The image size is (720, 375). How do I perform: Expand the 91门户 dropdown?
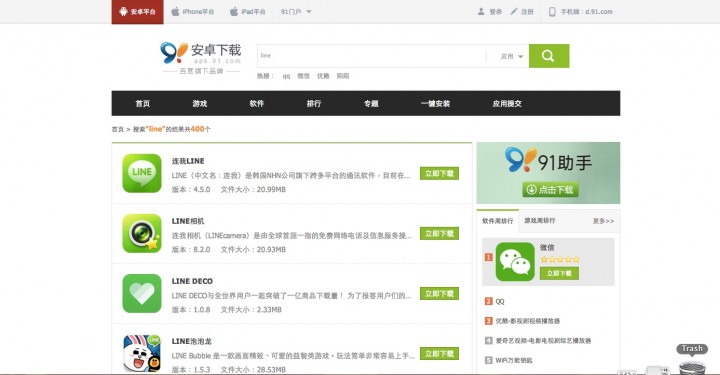296,11
